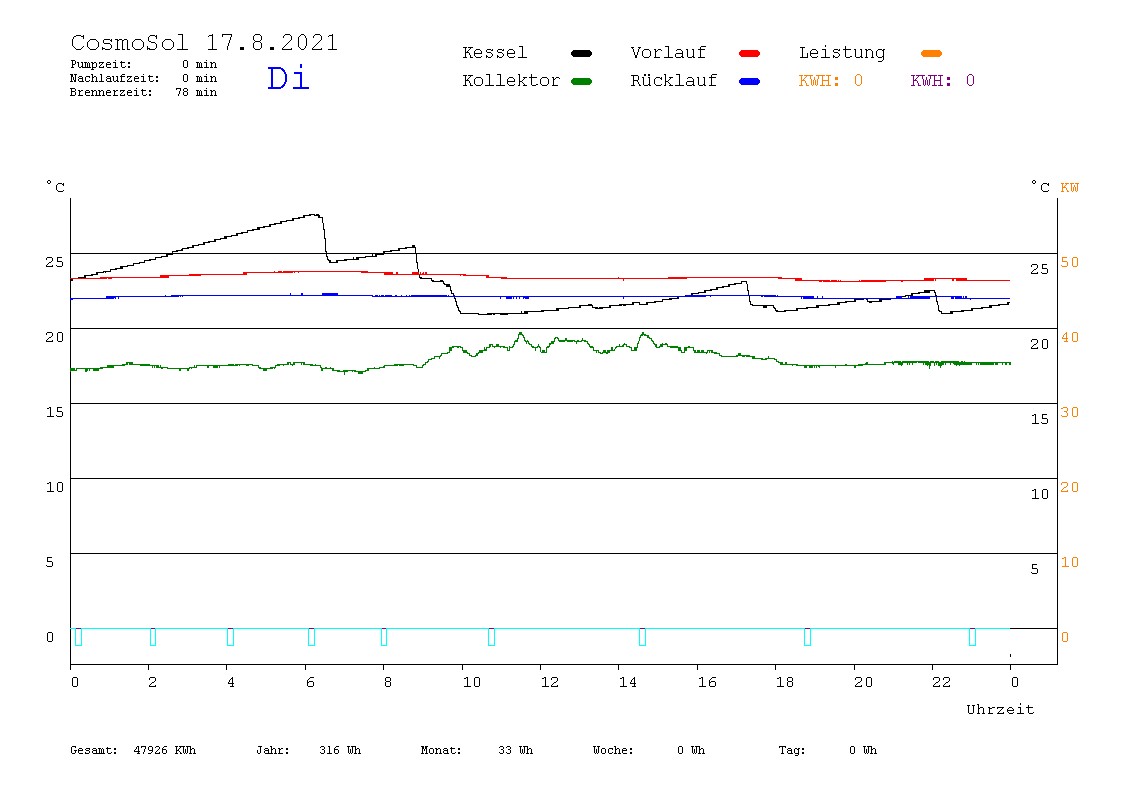Click the "Gesamt:" footer label
This screenshot has width=1148, height=812.
[94, 750]
